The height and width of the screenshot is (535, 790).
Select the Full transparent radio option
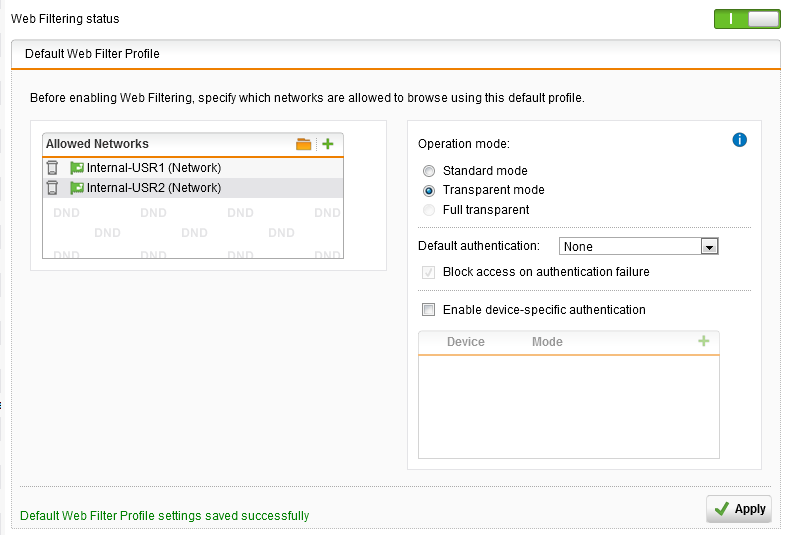click(x=429, y=210)
